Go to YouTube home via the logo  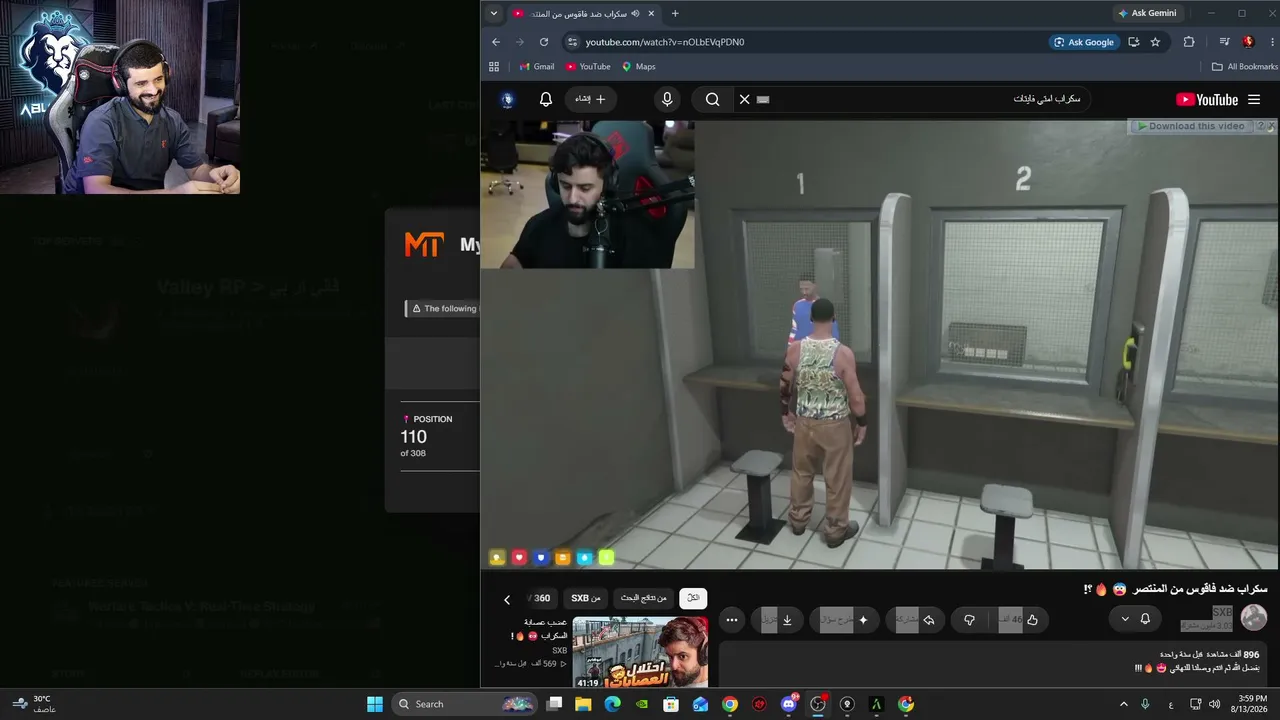pyautogui.click(x=1207, y=100)
